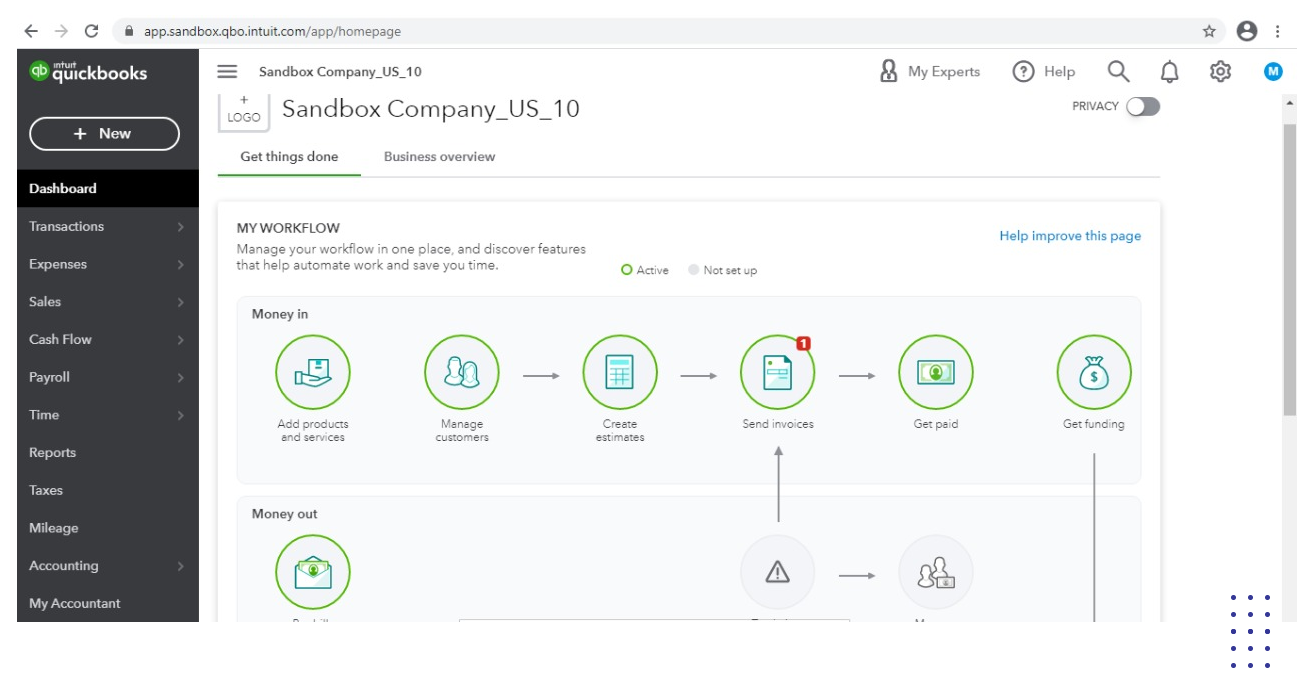This screenshot has width=1311, height=692.
Task: Open the Chrome three-dot menu
Action: coord(1278,31)
